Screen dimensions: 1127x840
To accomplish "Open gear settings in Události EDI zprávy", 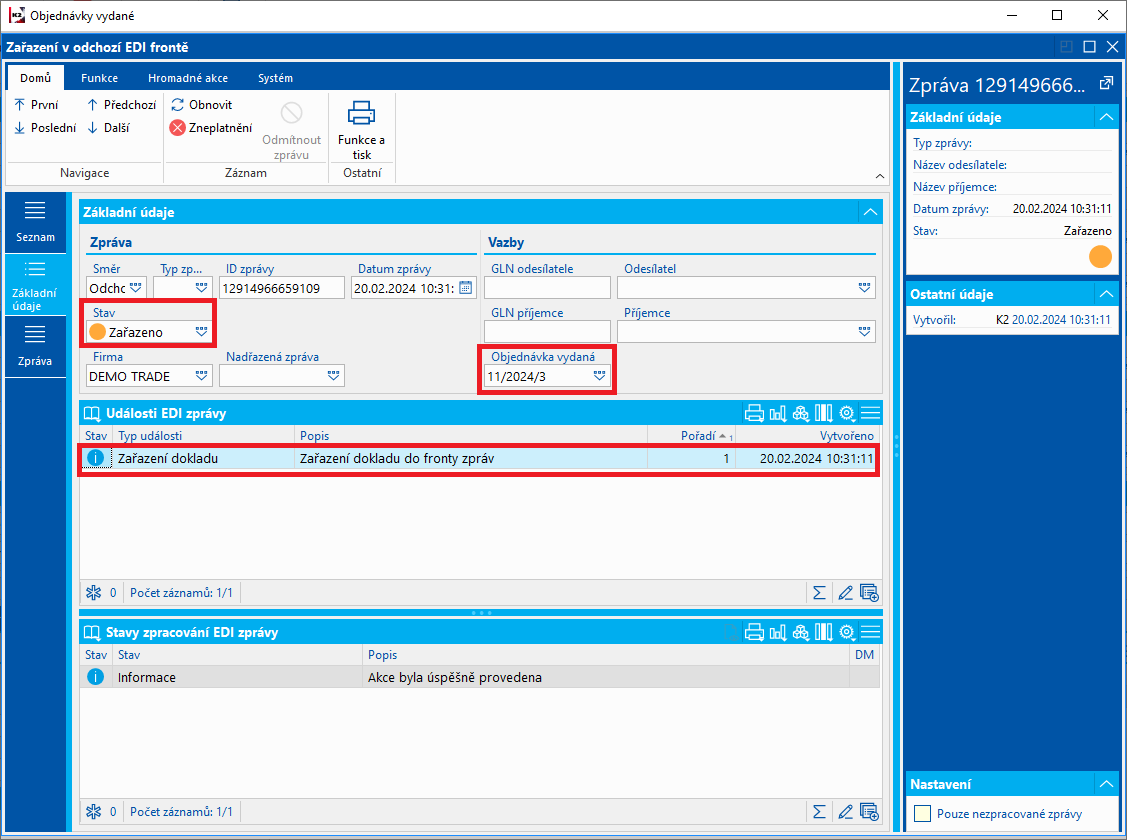I will pos(847,413).
